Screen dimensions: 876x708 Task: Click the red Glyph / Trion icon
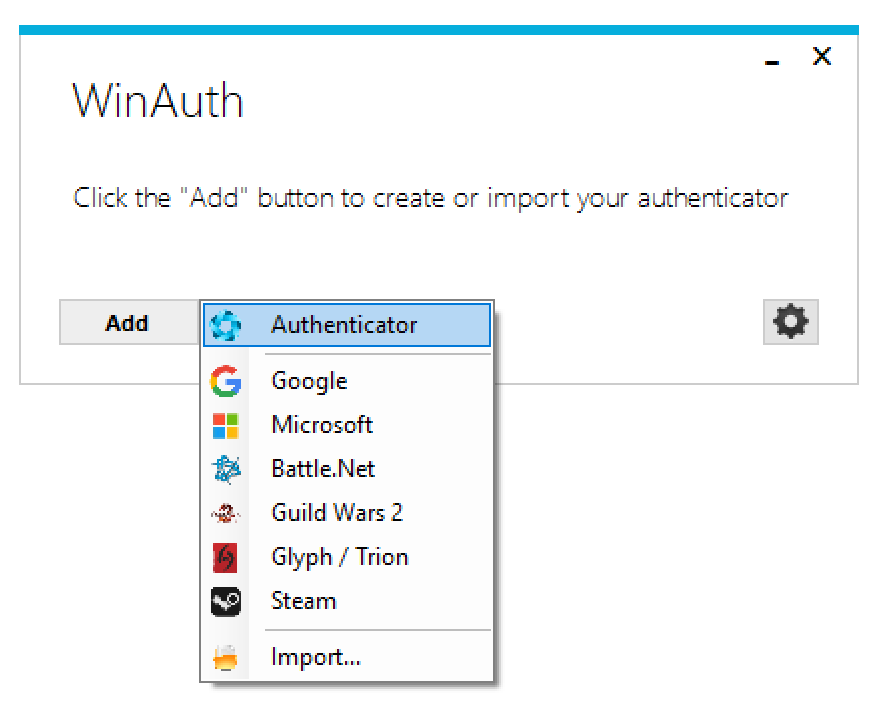[x=226, y=557]
